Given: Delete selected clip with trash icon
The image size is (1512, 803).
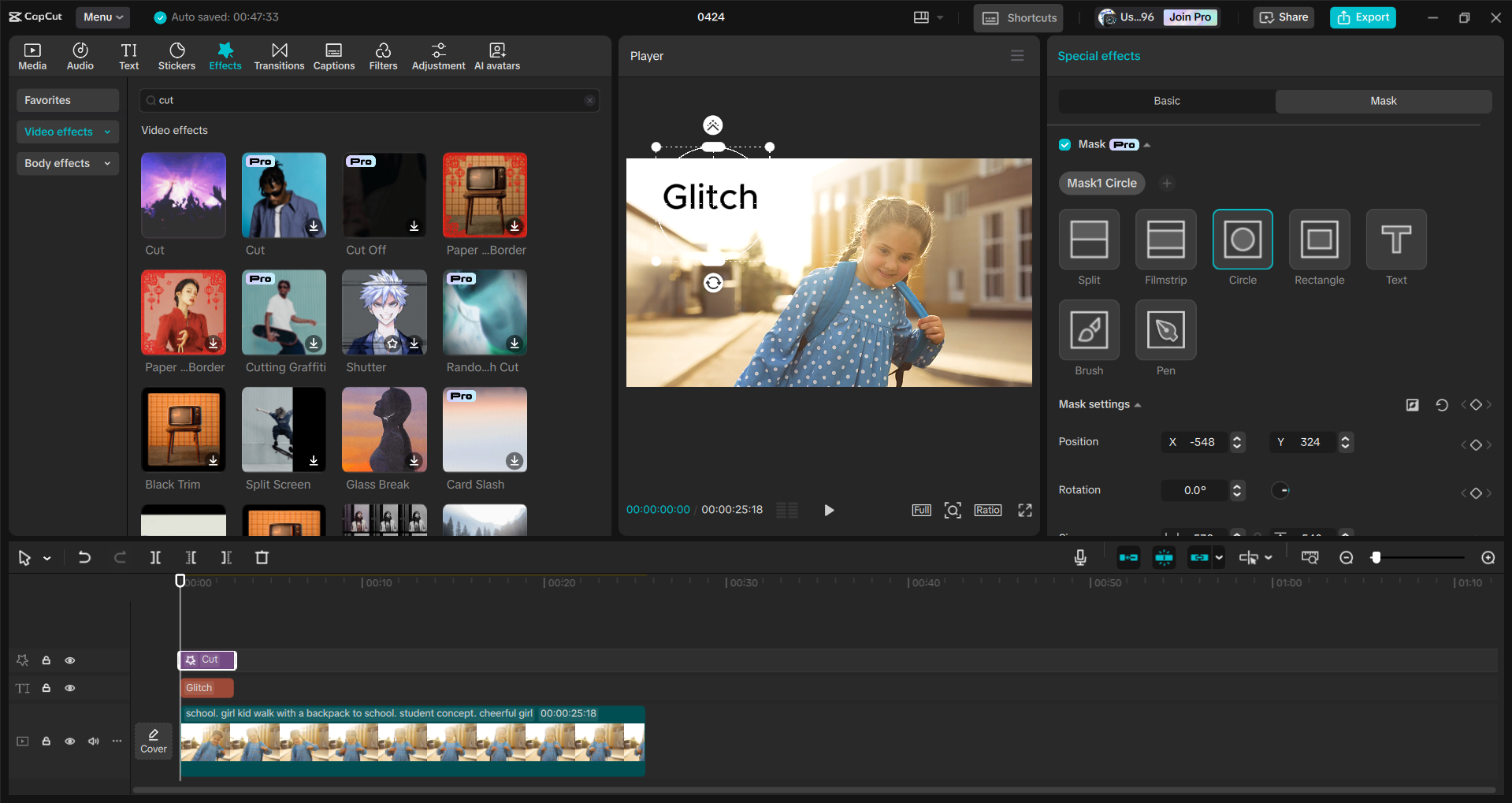Looking at the screenshot, I should (262, 558).
